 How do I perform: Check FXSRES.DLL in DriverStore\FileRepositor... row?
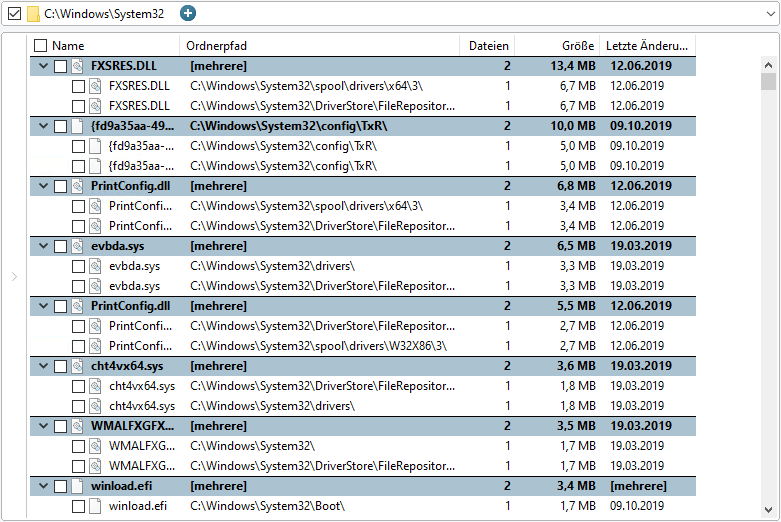click(78, 106)
